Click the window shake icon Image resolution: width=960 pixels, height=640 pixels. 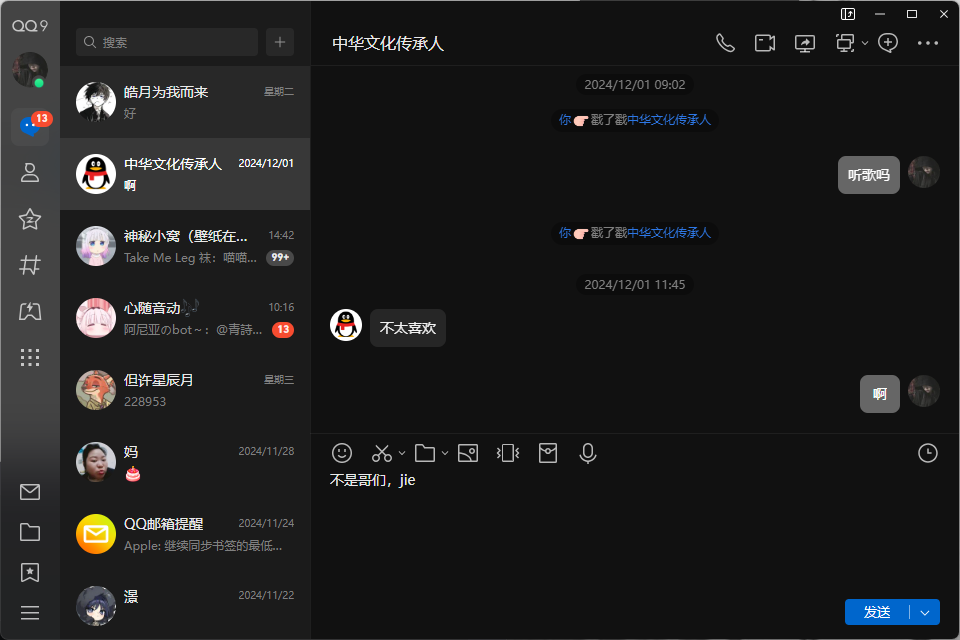(508, 453)
